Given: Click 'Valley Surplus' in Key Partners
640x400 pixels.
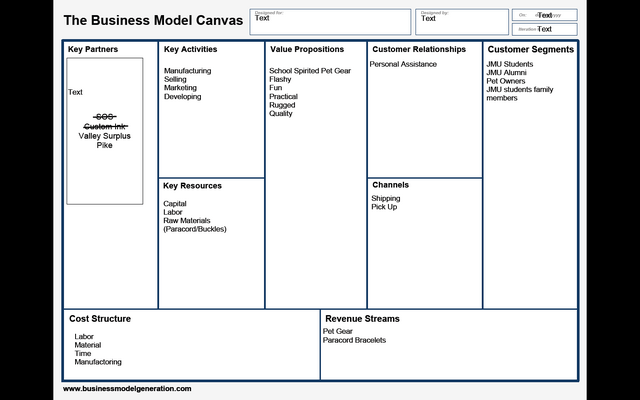Looking at the screenshot, I should pos(104,136).
